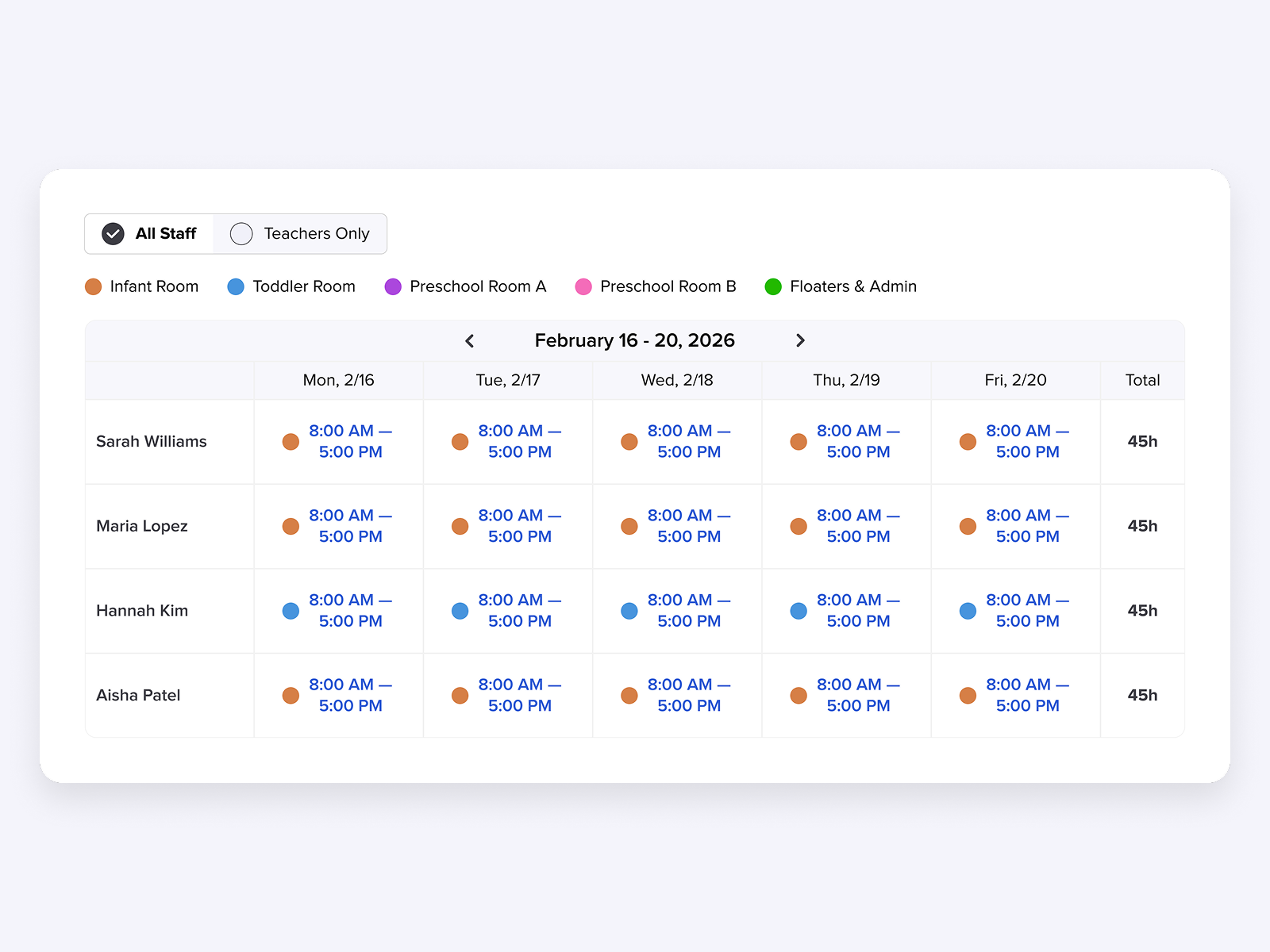Click the Toddler Room blue legend dot
1270x952 pixels.
point(236,286)
